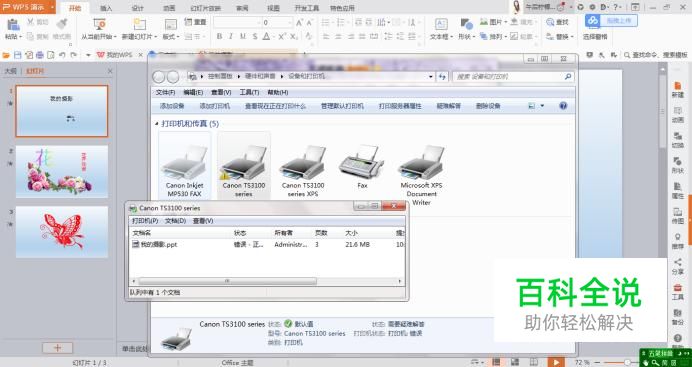Click the New Slide (新建幻灯片) icon
Viewport: 692px width, 367px height.
point(139,24)
